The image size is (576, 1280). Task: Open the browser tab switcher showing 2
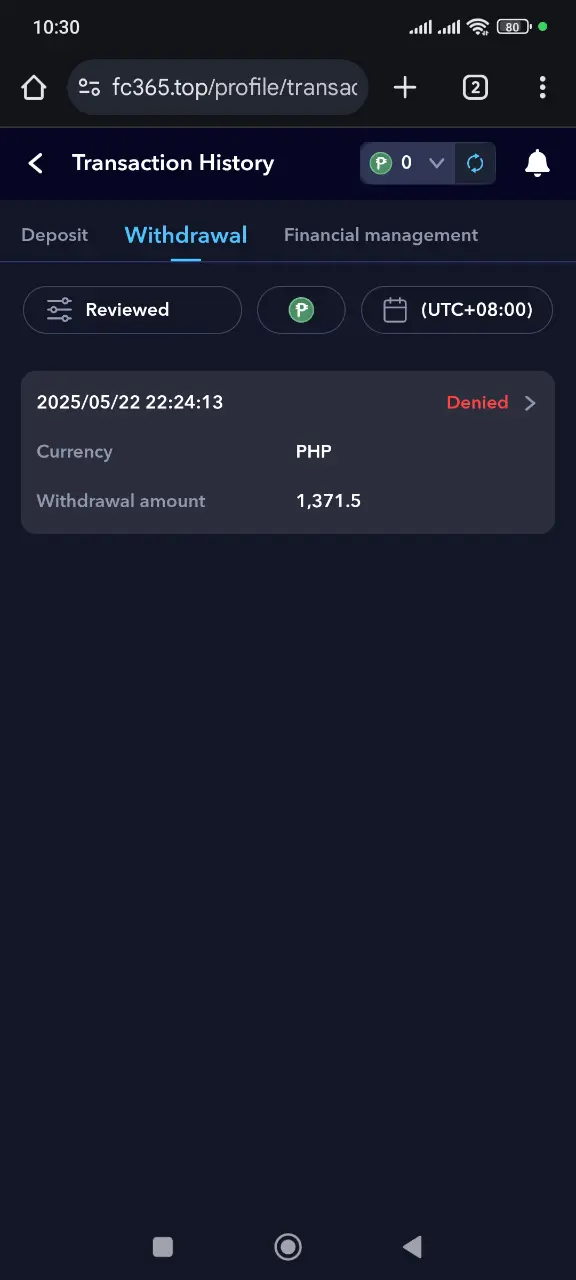(x=475, y=88)
